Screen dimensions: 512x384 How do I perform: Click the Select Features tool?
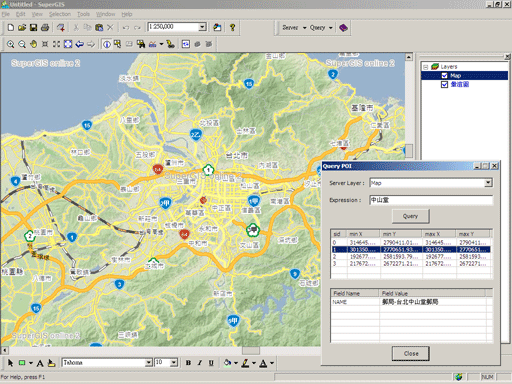(118, 44)
